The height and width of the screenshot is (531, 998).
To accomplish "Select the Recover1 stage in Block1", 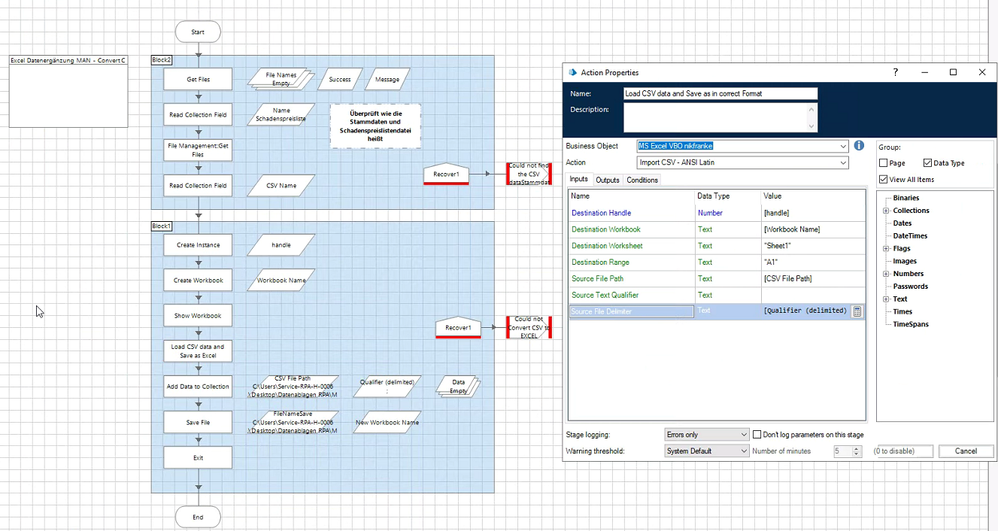I will (x=458, y=327).
